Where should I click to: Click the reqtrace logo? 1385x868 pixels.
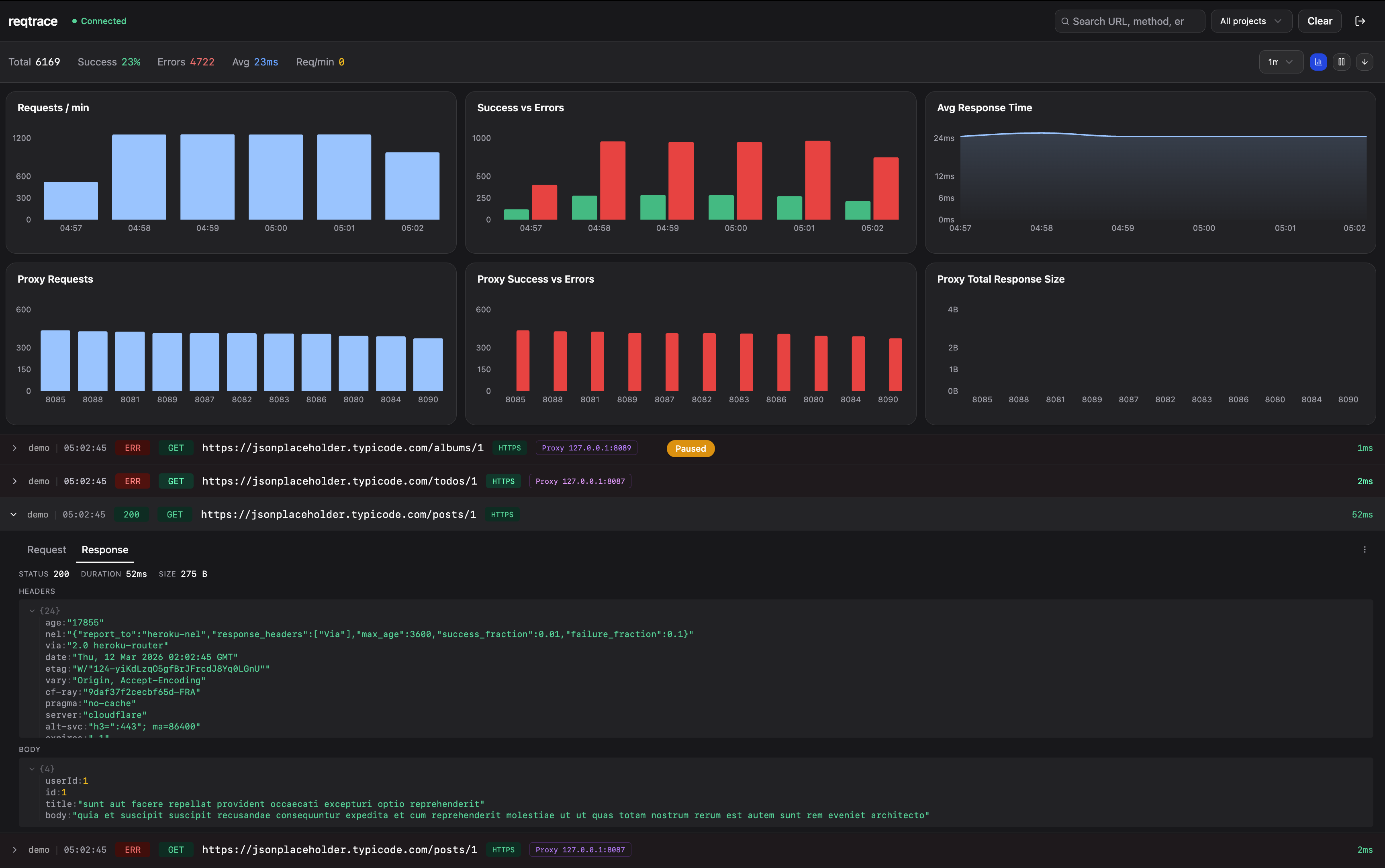coord(33,20)
